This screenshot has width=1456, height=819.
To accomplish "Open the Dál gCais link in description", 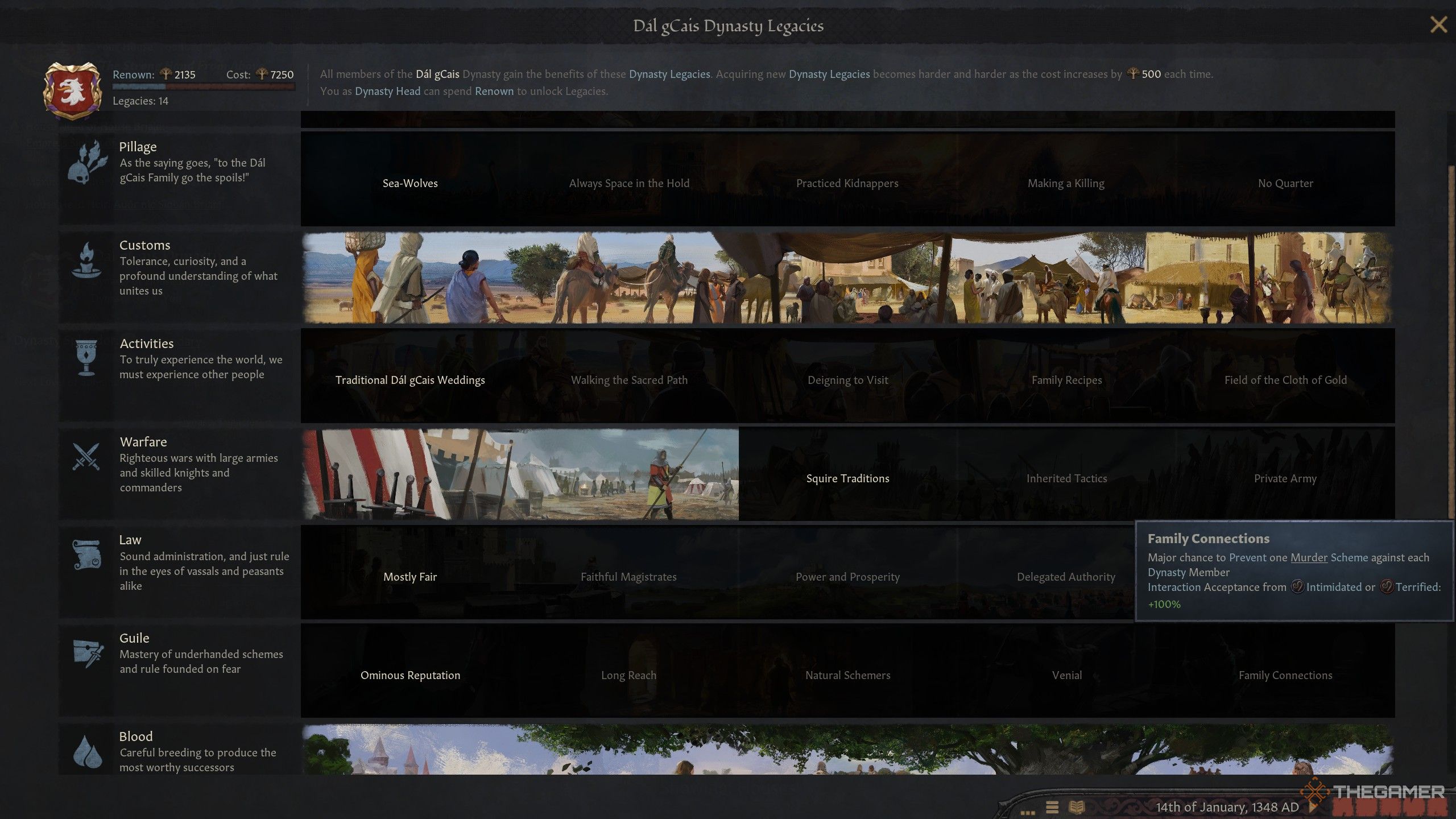I will (x=437, y=74).
